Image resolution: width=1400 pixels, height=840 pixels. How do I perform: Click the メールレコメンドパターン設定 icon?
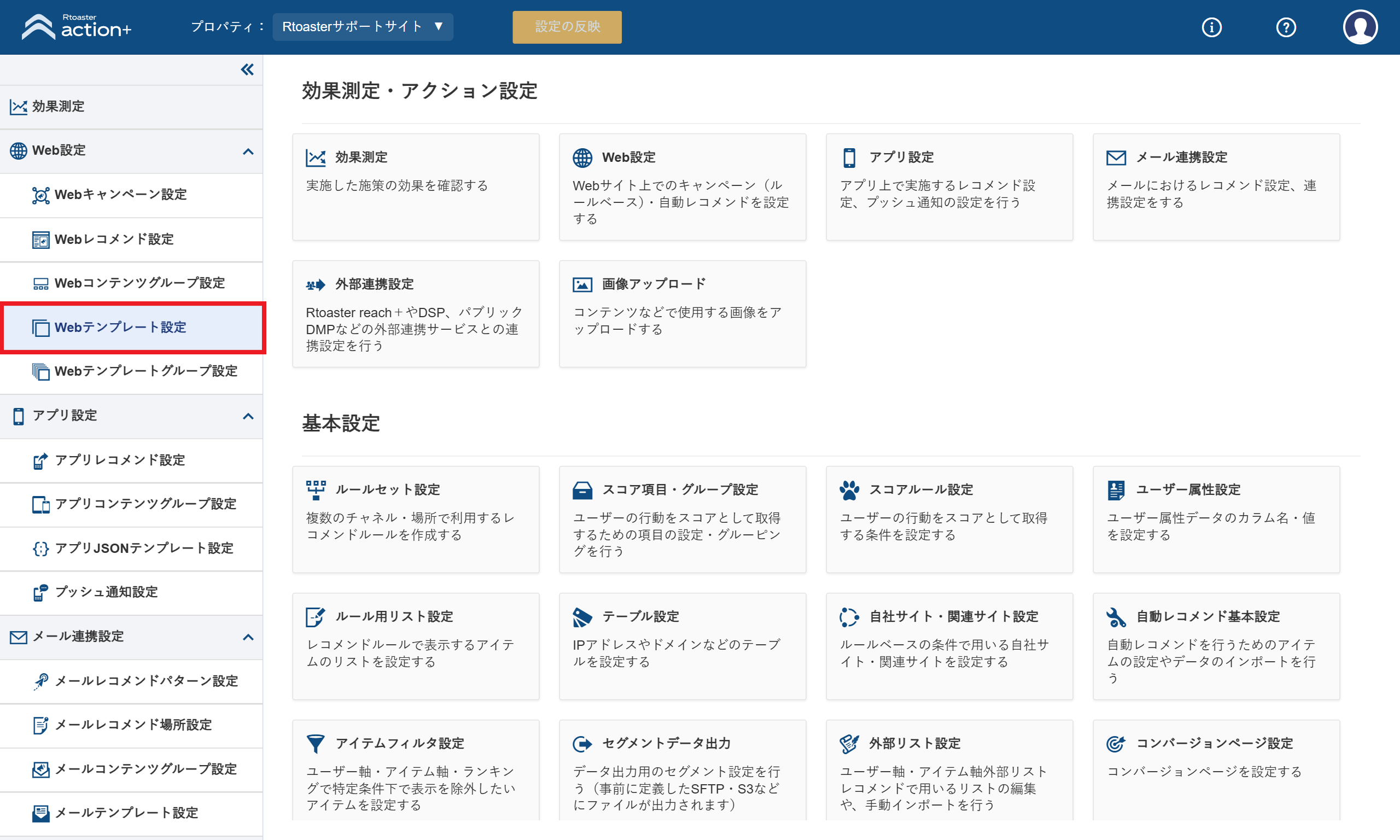41,681
